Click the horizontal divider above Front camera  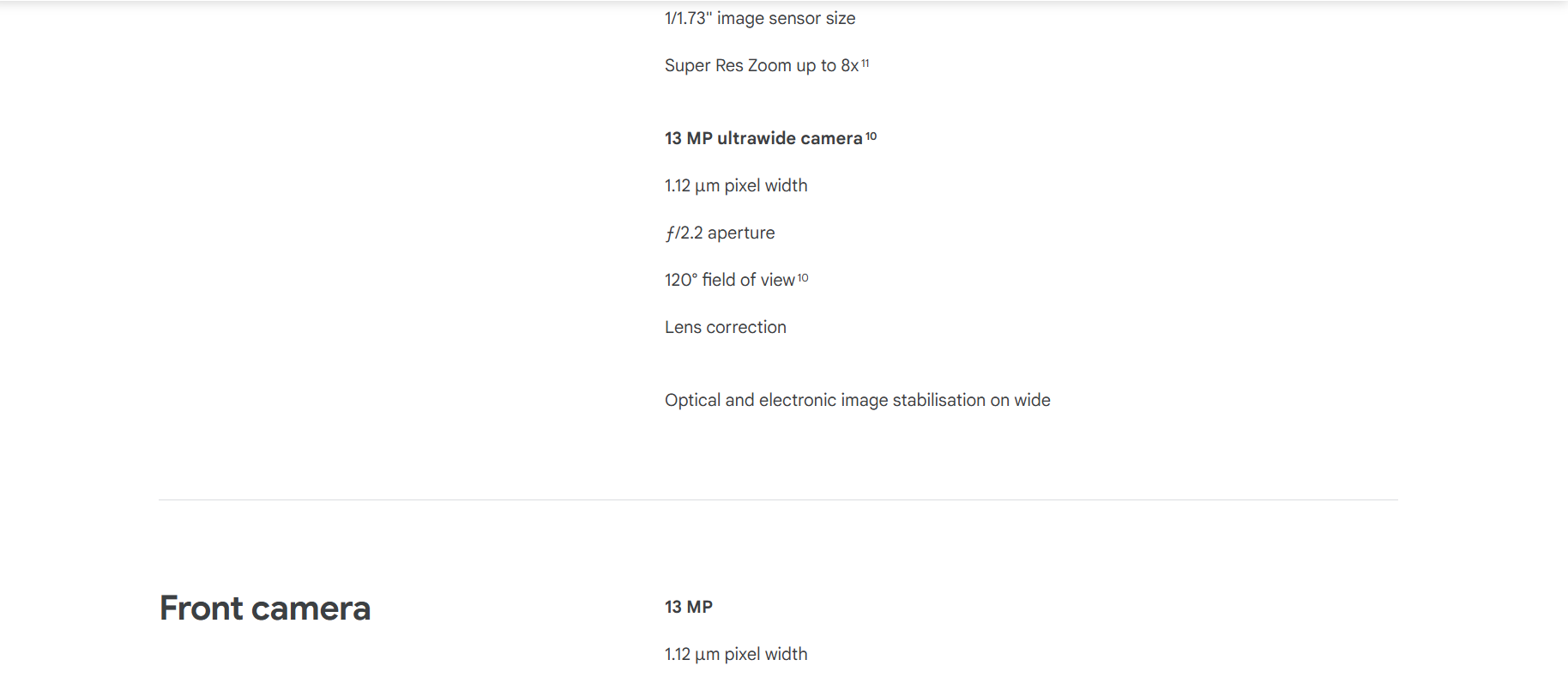[778, 499]
